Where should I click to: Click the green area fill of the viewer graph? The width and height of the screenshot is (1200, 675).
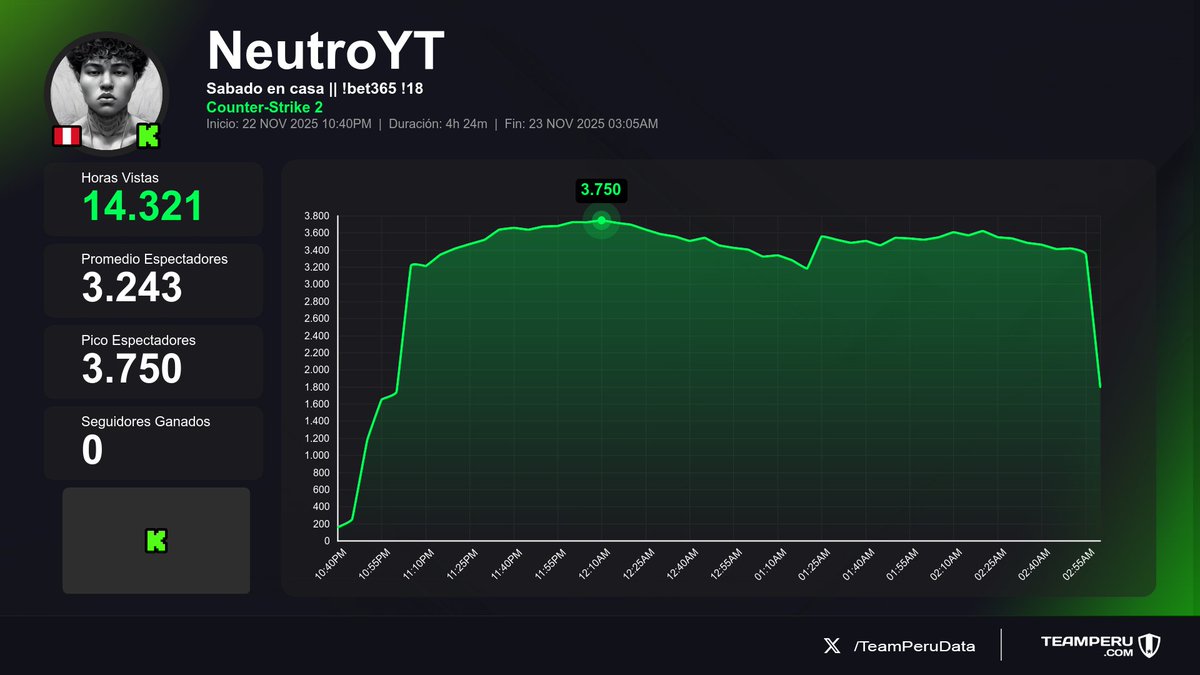coord(700,400)
